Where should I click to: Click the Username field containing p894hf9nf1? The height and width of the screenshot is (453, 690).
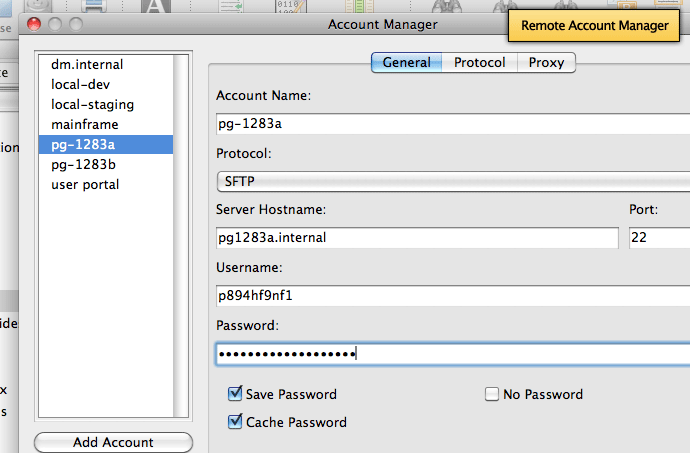tap(453, 295)
